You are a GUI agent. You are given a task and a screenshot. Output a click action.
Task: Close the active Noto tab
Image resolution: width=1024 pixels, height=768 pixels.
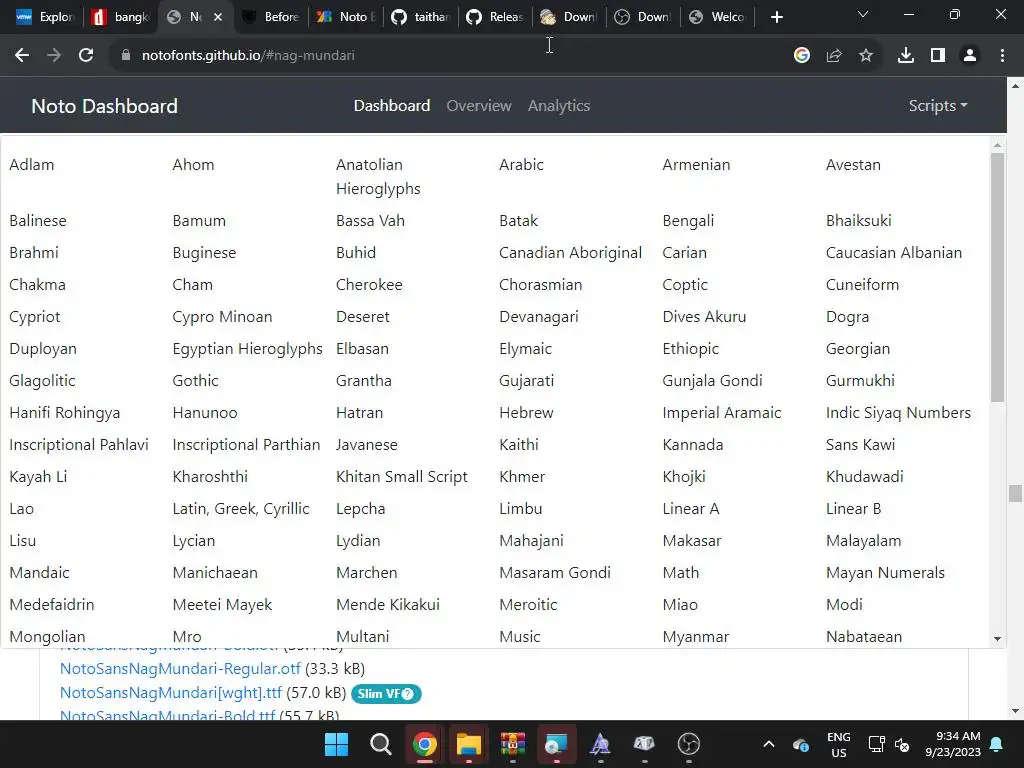(x=218, y=17)
